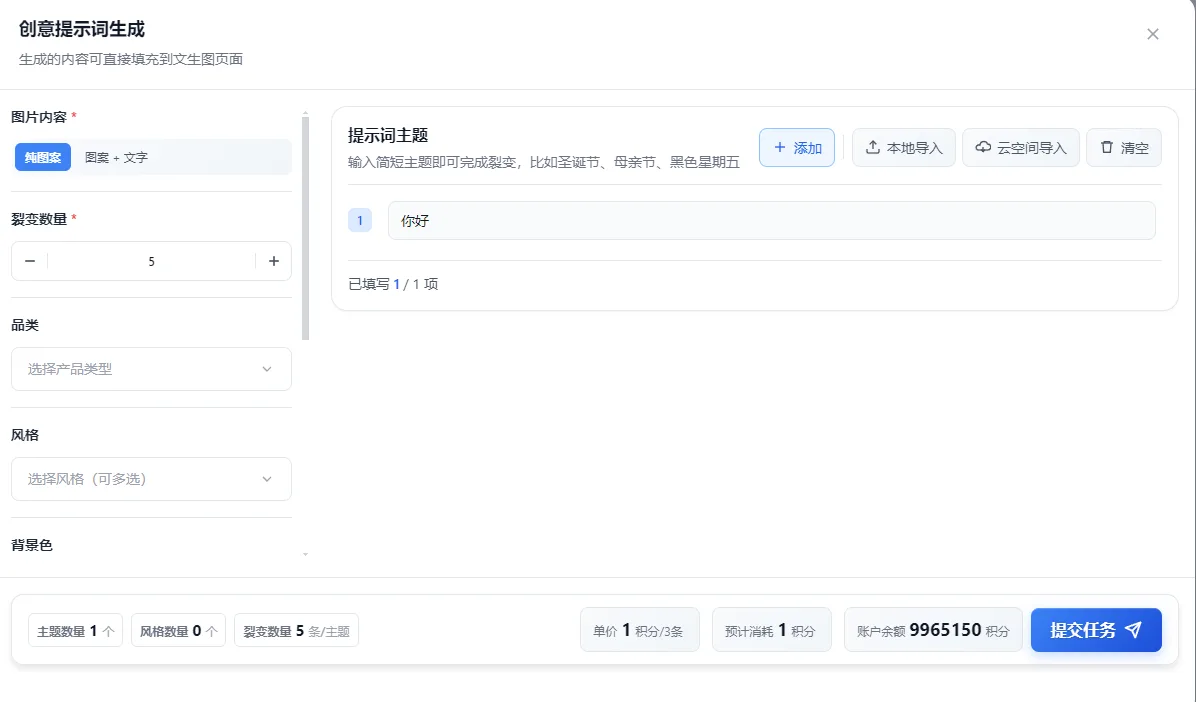Image resolution: width=1196 pixels, height=702 pixels.
Task: Click the 裂变数量 number field showing 5
Action: point(151,261)
